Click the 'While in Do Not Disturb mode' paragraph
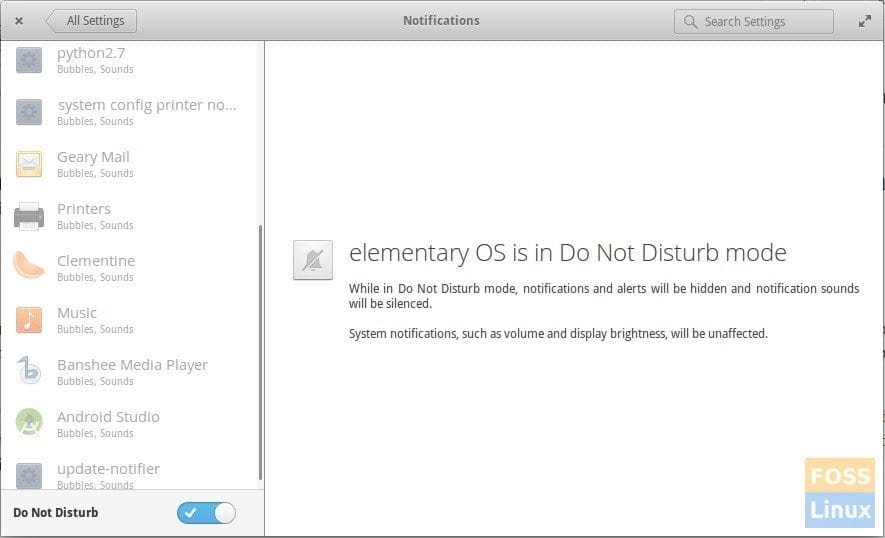Image resolution: width=885 pixels, height=538 pixels. click(x=604, y=296)
